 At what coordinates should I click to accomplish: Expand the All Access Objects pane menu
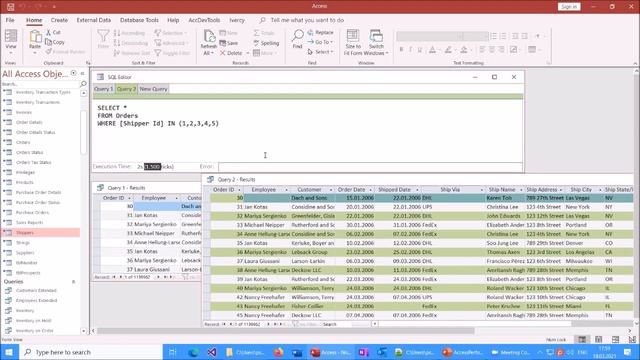[73, 73]
